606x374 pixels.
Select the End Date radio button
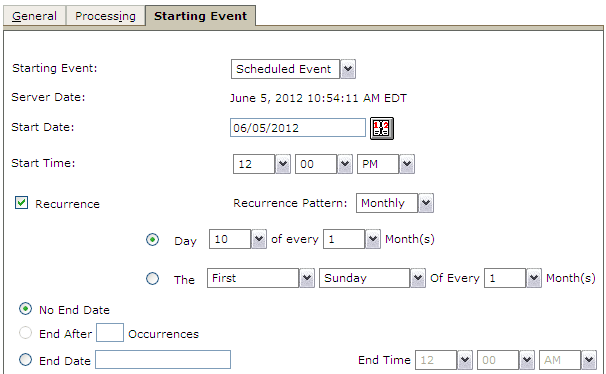(26, 360)
